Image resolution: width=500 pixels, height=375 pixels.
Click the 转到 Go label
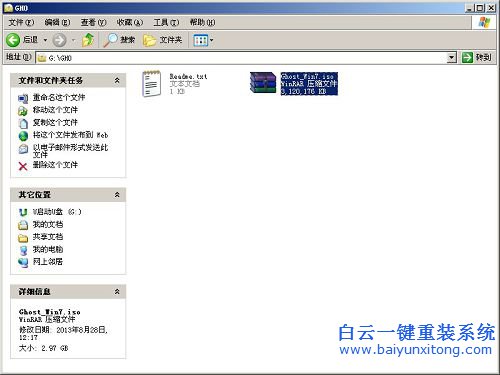[x=483, y=57]
